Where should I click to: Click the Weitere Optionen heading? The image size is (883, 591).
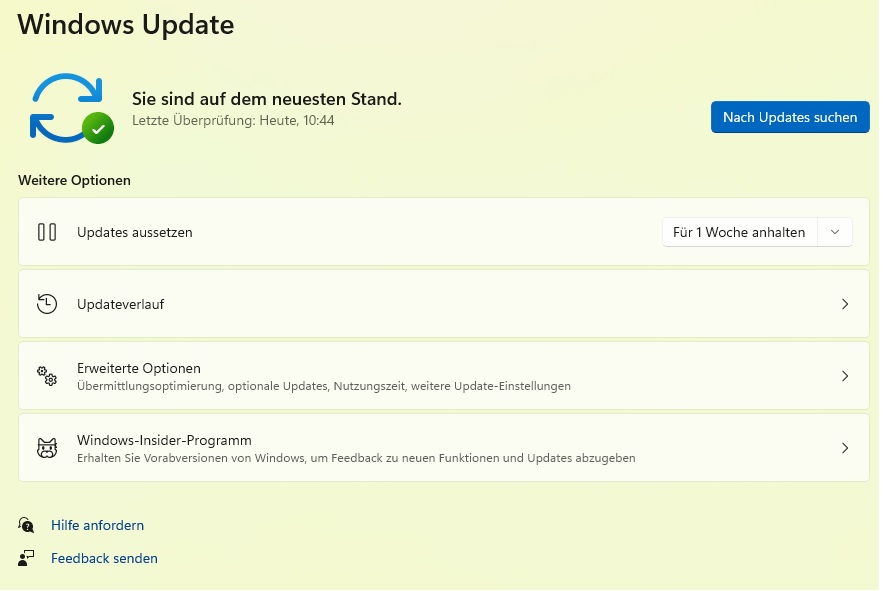pyautogui.click(x=74, y=180)
